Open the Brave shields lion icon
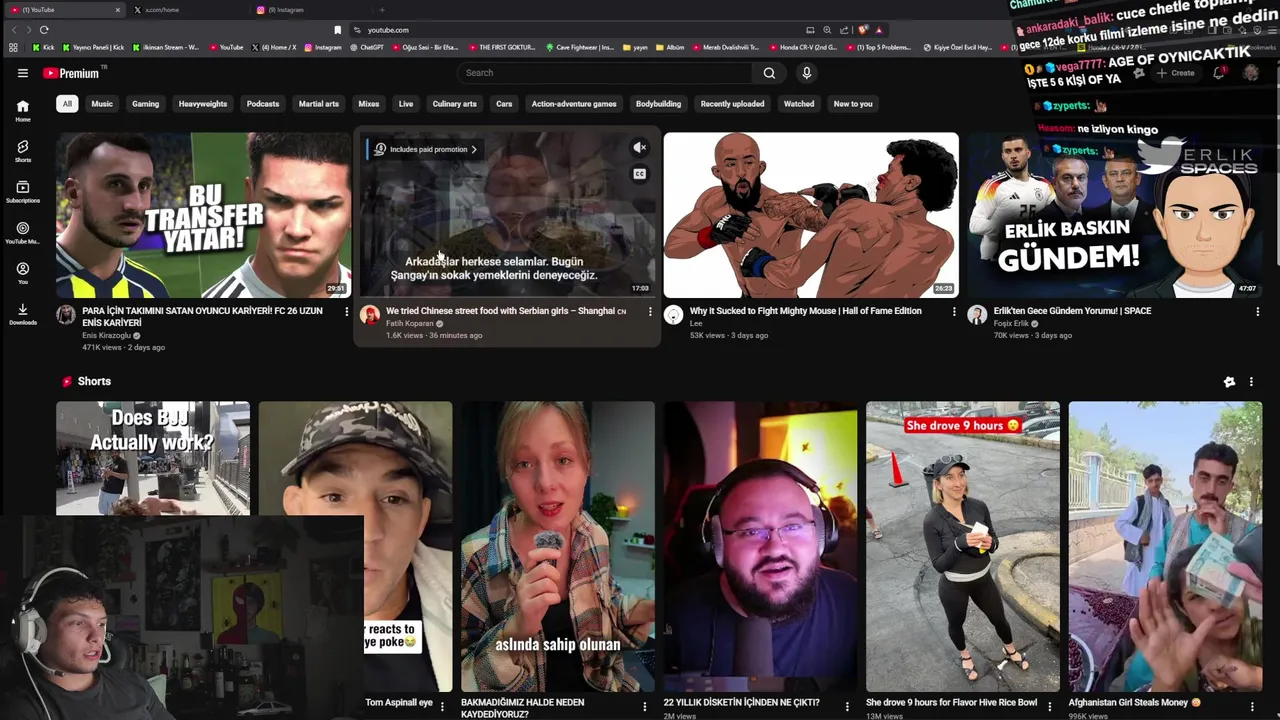The height and width of the screenshot is (720, 1280). 862,30
